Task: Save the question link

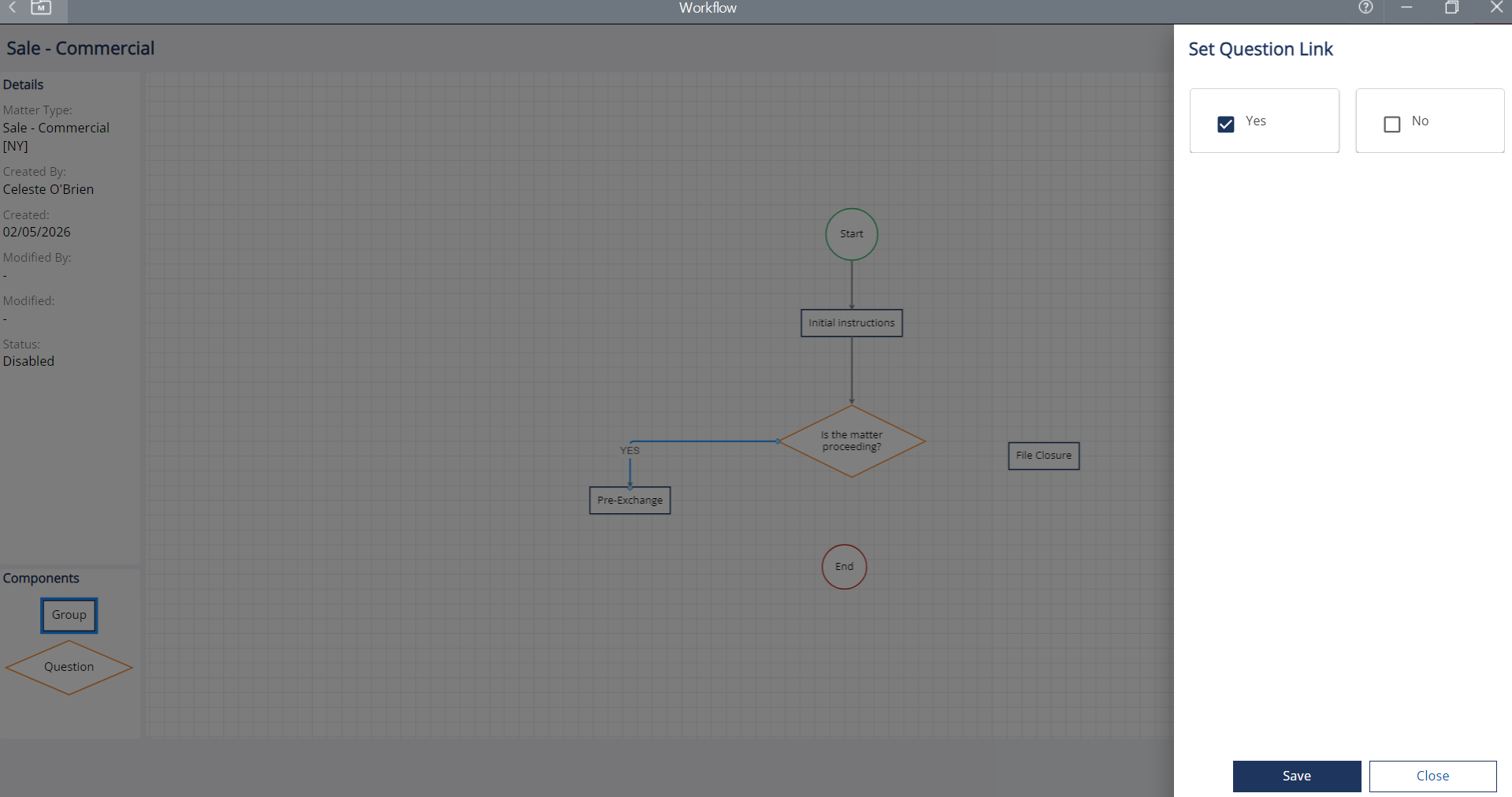Action: coord(1296,776)
